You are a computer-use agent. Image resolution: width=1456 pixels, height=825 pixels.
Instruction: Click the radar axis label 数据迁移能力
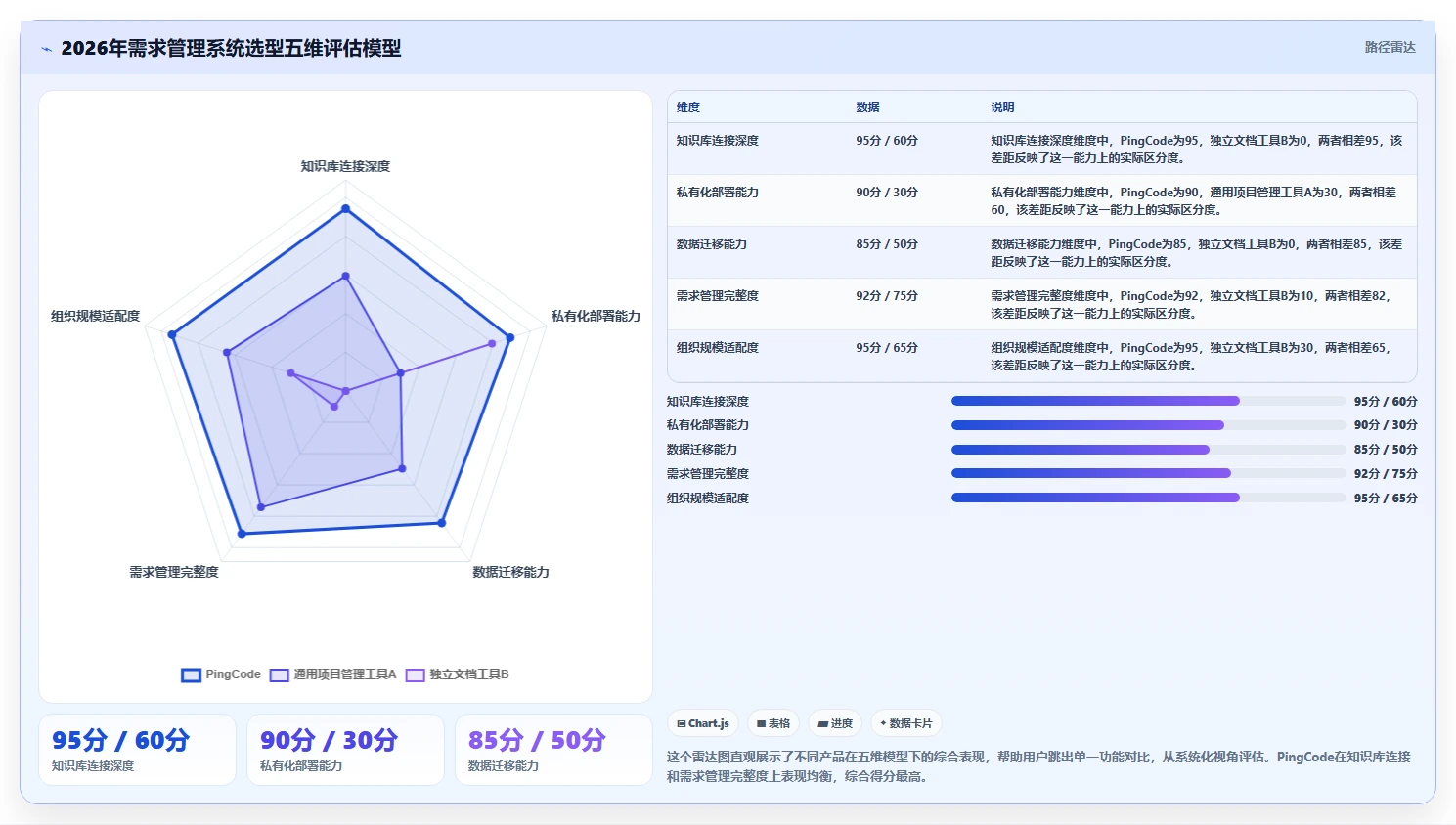pyautogui.click(x=510, y=572)
